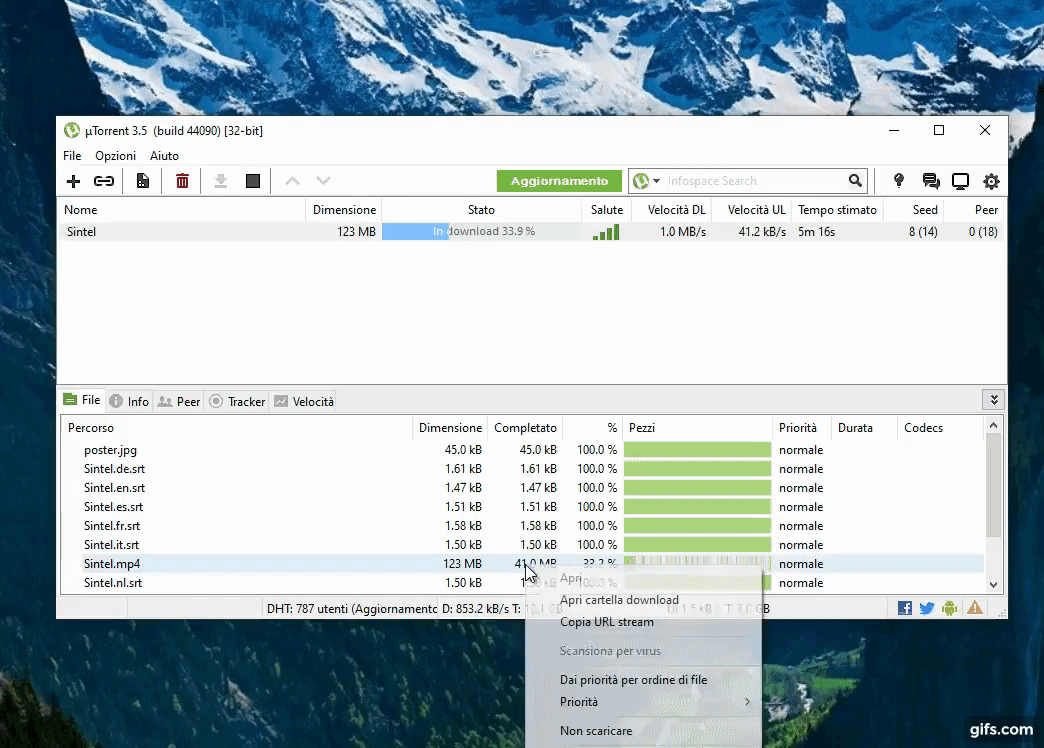Collapse the detail pane chevron button

[x=994, y=400]
